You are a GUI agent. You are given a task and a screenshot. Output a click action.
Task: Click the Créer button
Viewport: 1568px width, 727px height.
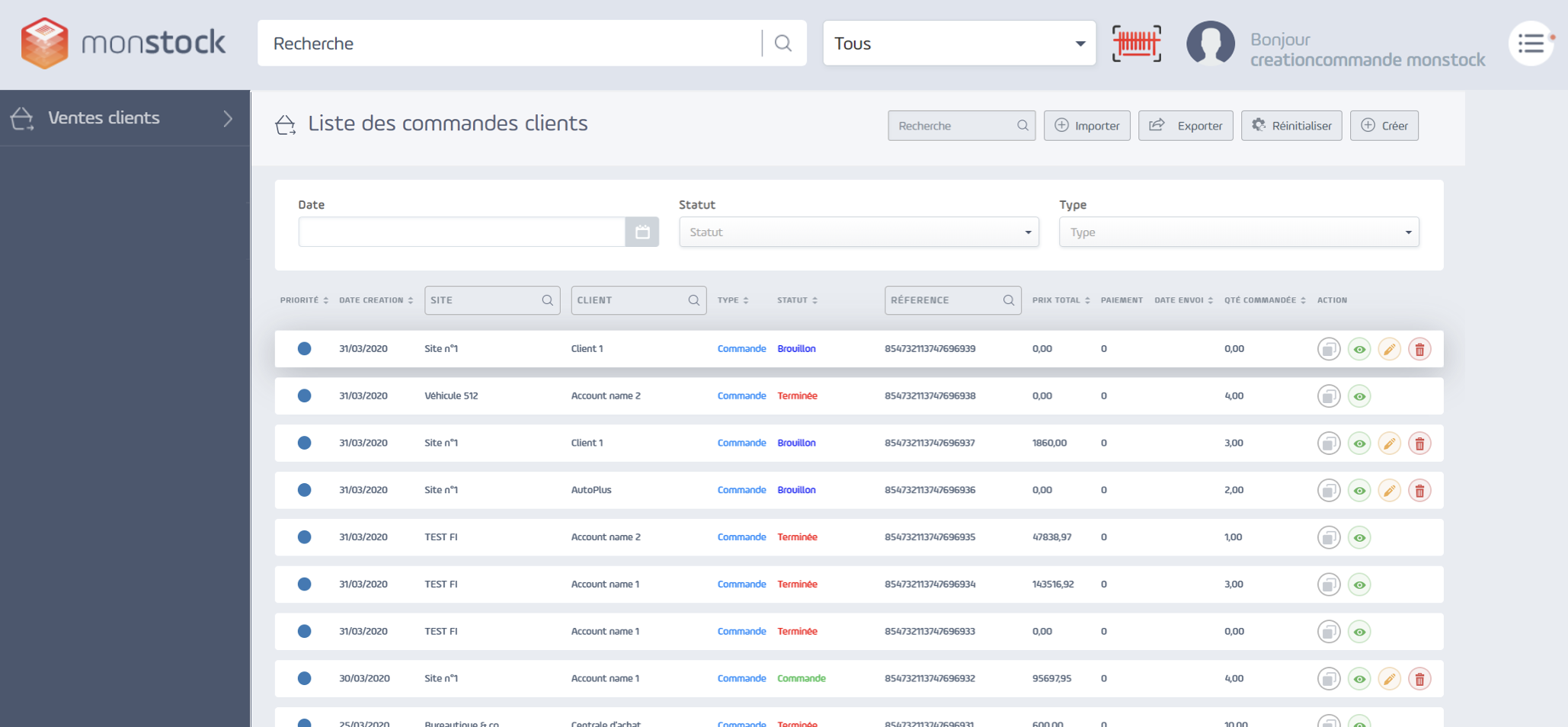tap(1384, 126)
